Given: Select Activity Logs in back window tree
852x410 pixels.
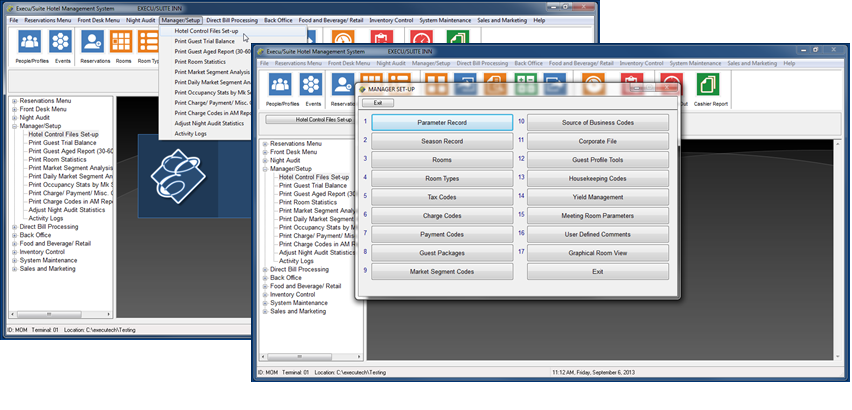Looking at the screenshot, I should pos(46,218).
